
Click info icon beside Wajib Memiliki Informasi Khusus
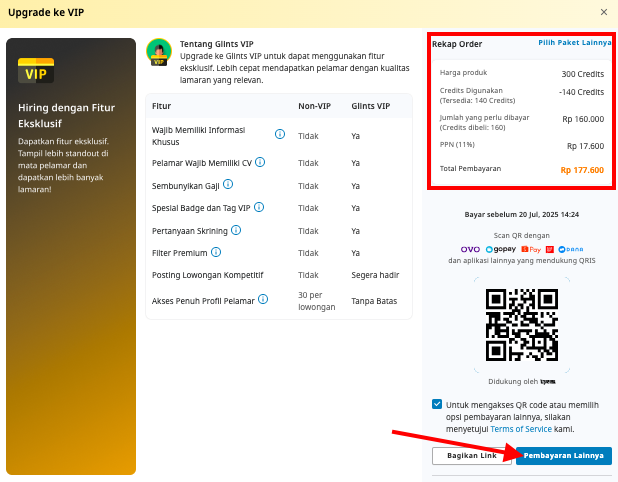pos(280,134)
